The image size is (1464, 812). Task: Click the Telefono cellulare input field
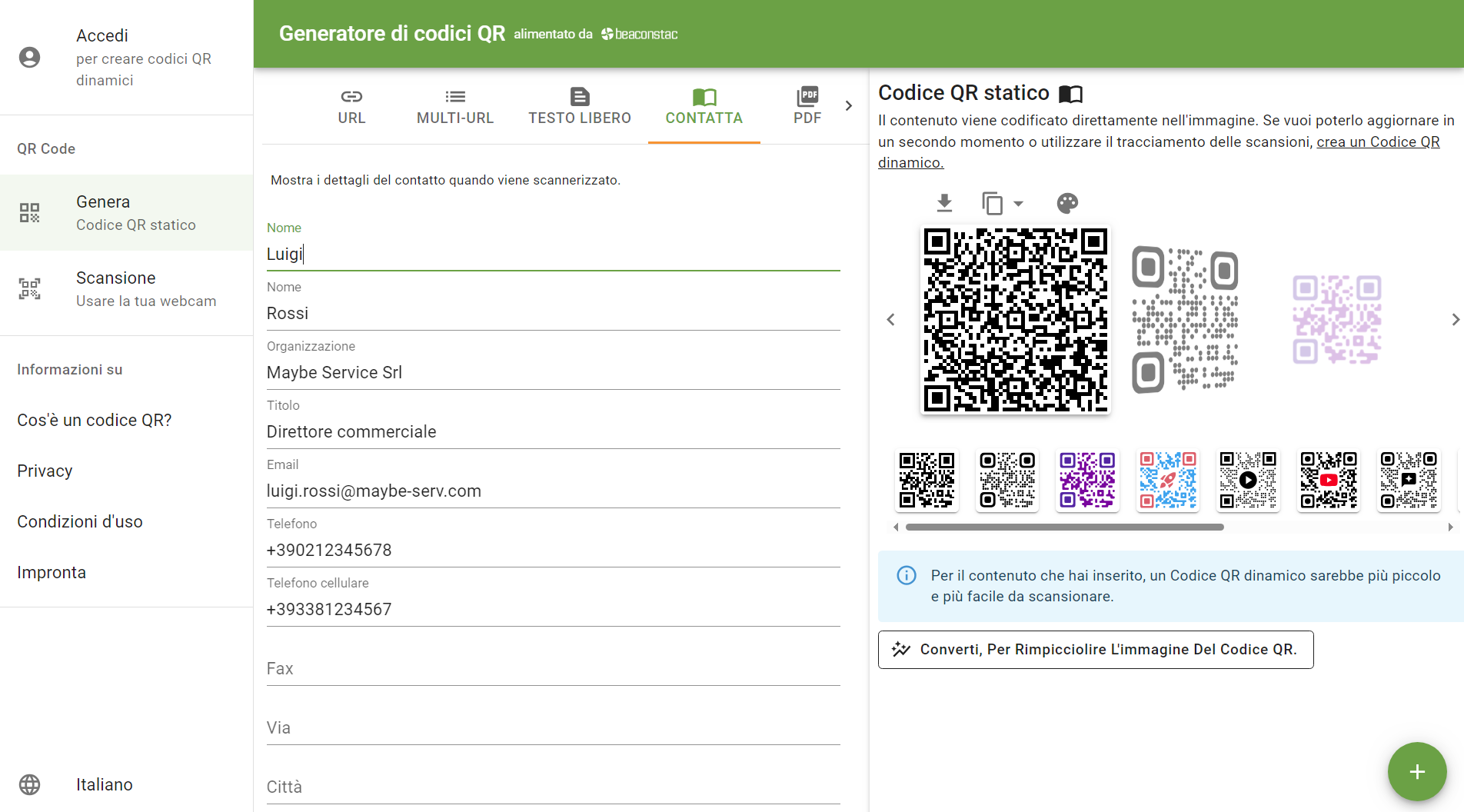pos(553,609)
